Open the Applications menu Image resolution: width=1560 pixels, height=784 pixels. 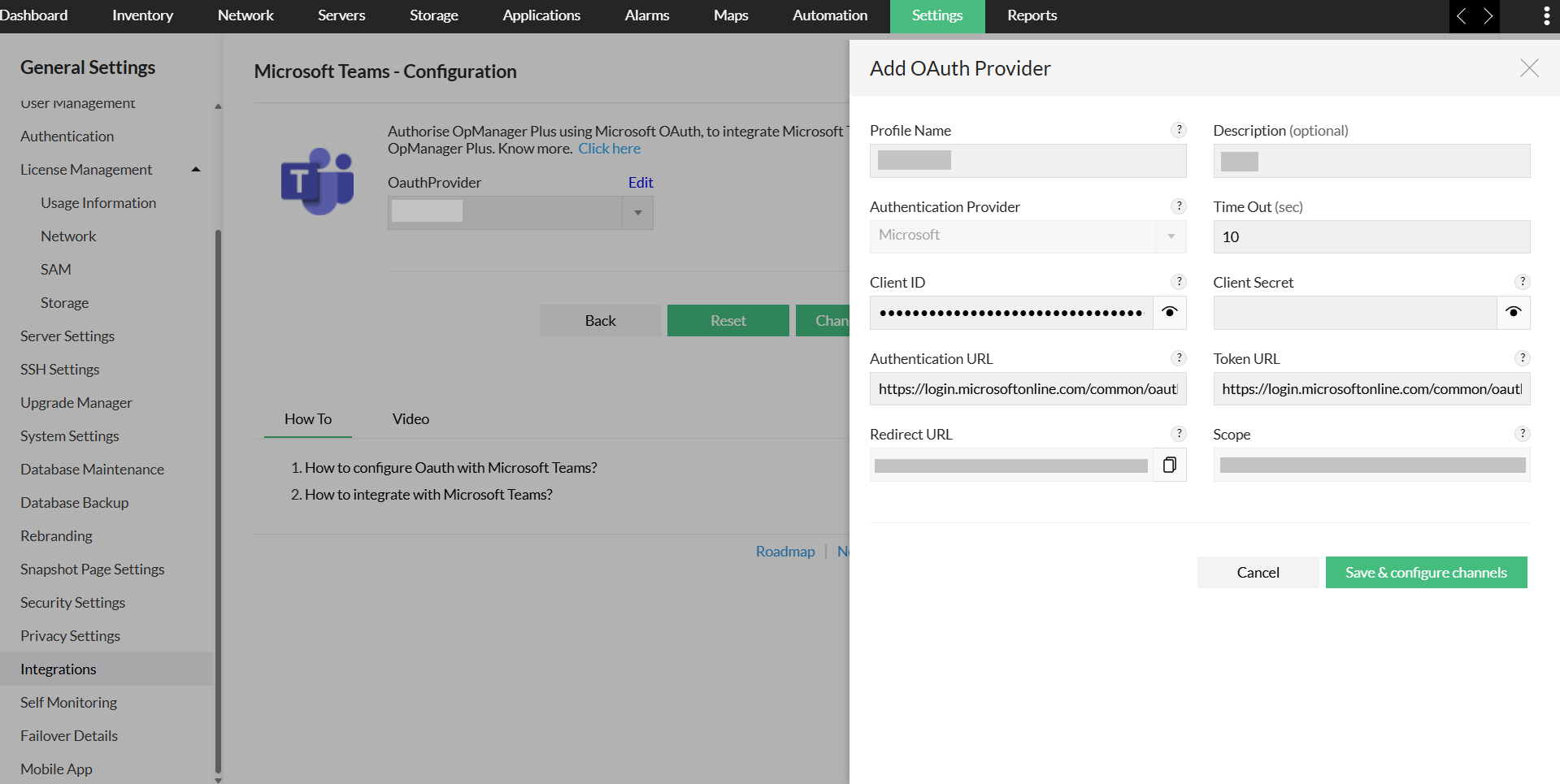click(x=541, y=15)
